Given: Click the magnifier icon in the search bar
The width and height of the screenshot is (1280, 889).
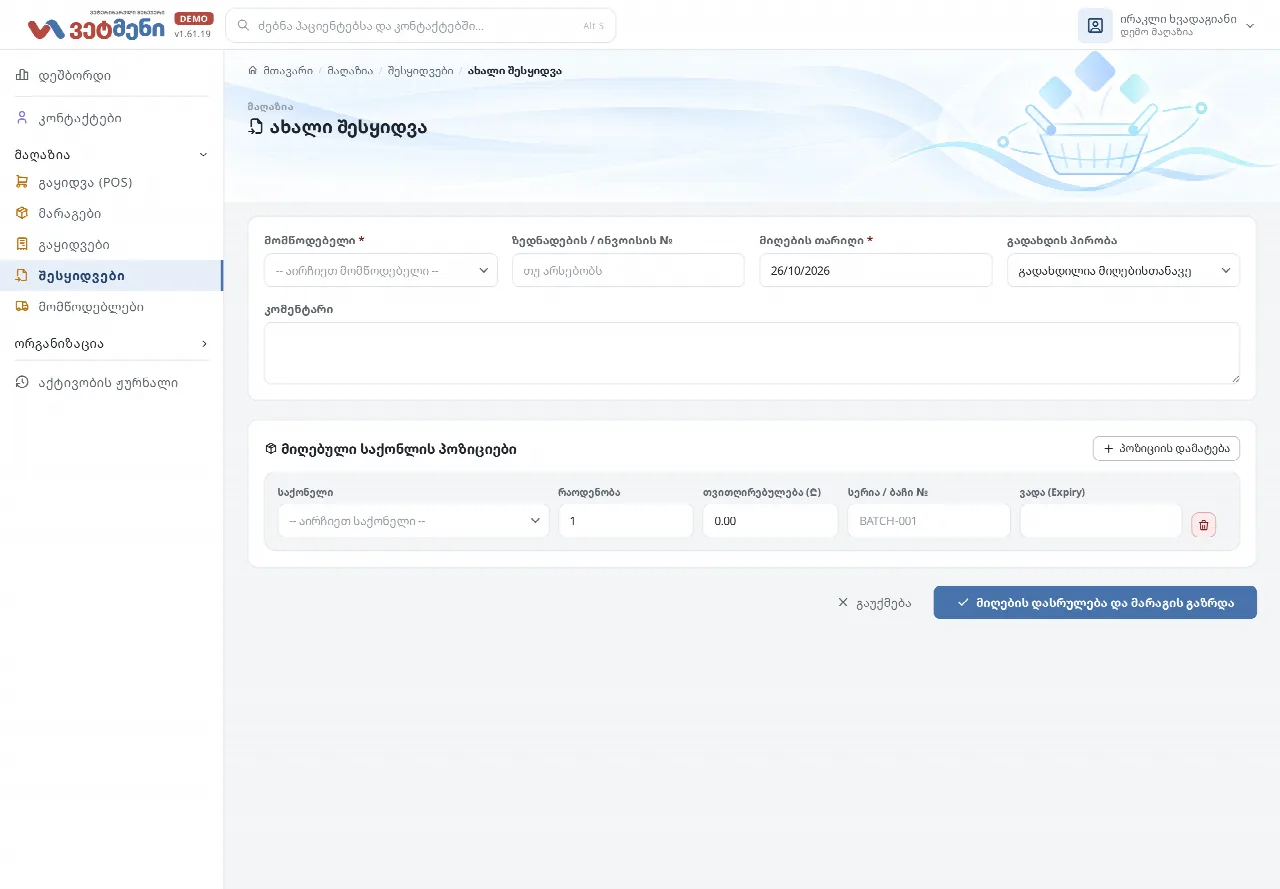Looking at the screenshot, I should pyautogui.click(x=243, y=25).
